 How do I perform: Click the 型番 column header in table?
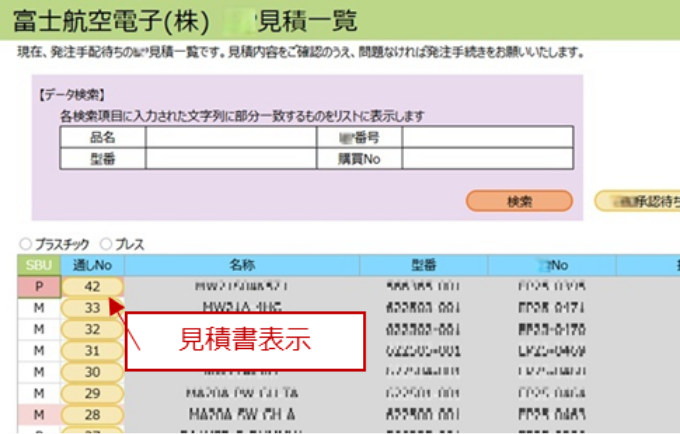click(423, 265)
